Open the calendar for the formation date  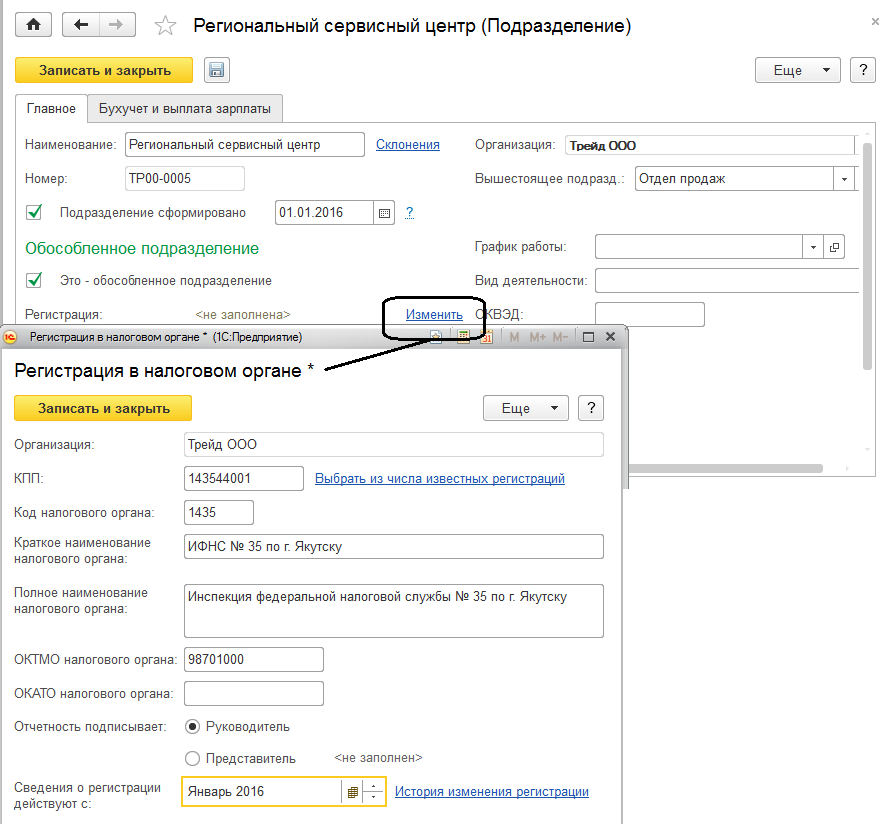(384, 213)
